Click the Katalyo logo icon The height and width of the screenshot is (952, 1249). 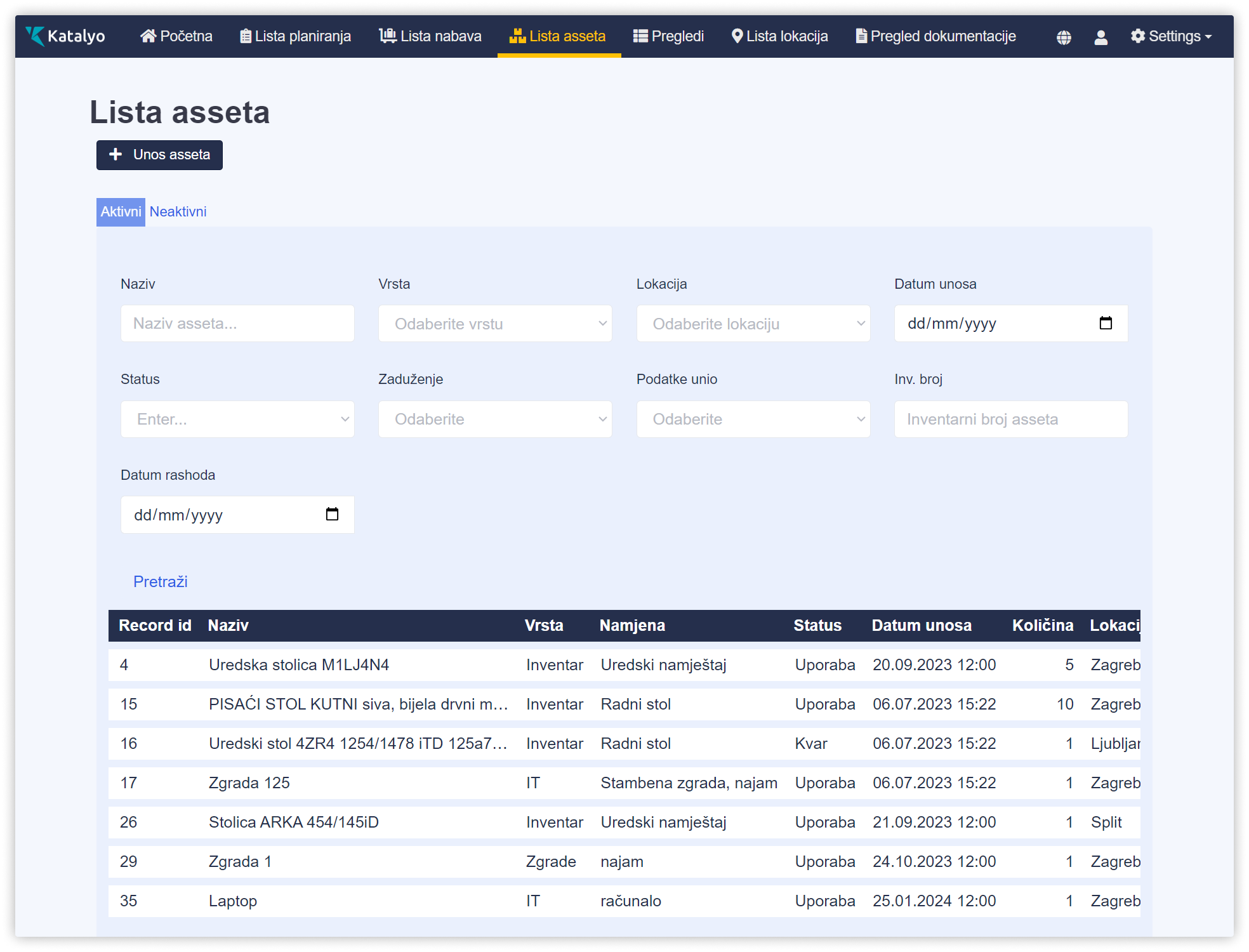tap(36, 36)
